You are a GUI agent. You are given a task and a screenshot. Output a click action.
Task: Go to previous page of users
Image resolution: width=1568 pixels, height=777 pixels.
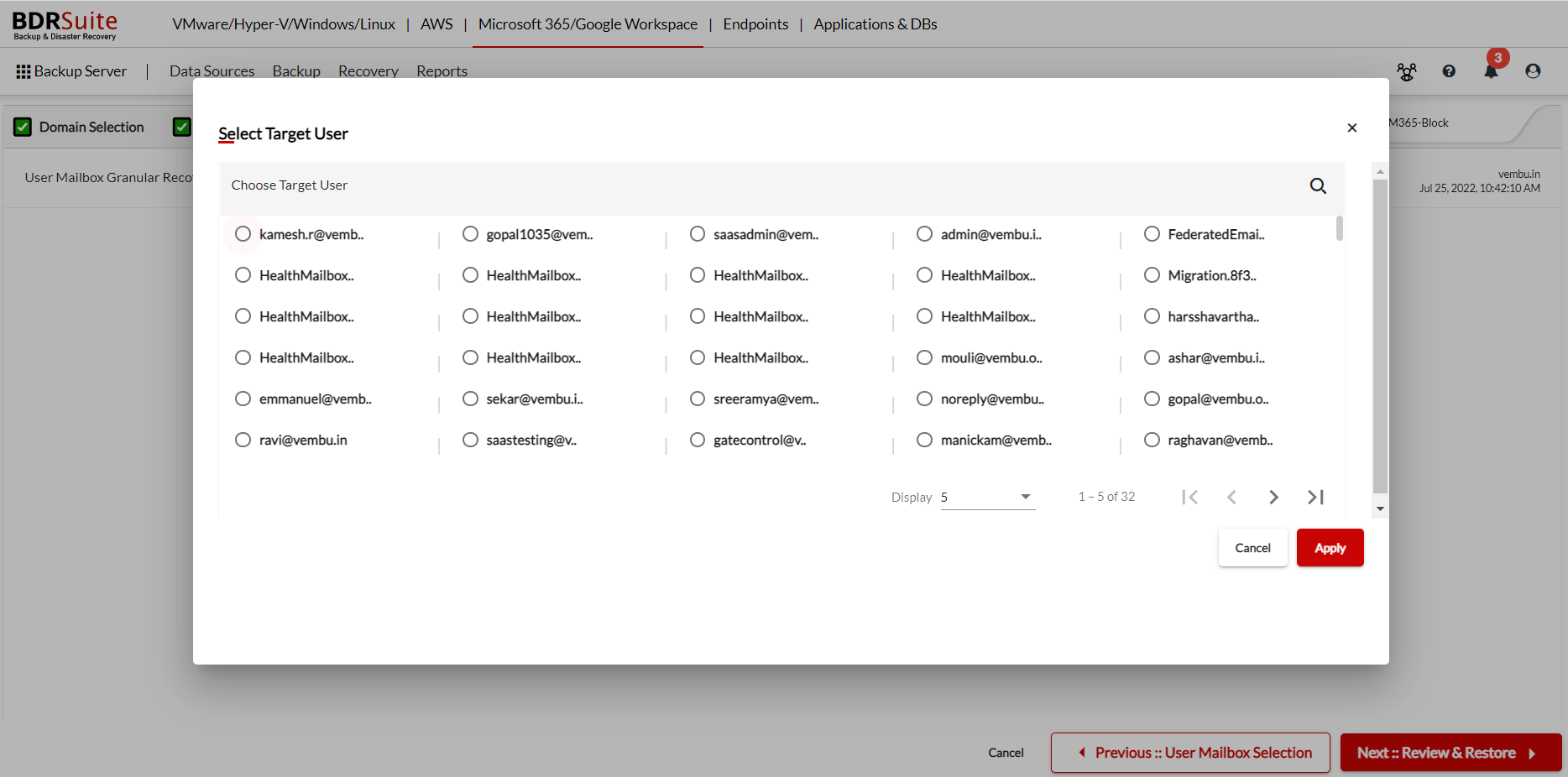click(1231, 497)
